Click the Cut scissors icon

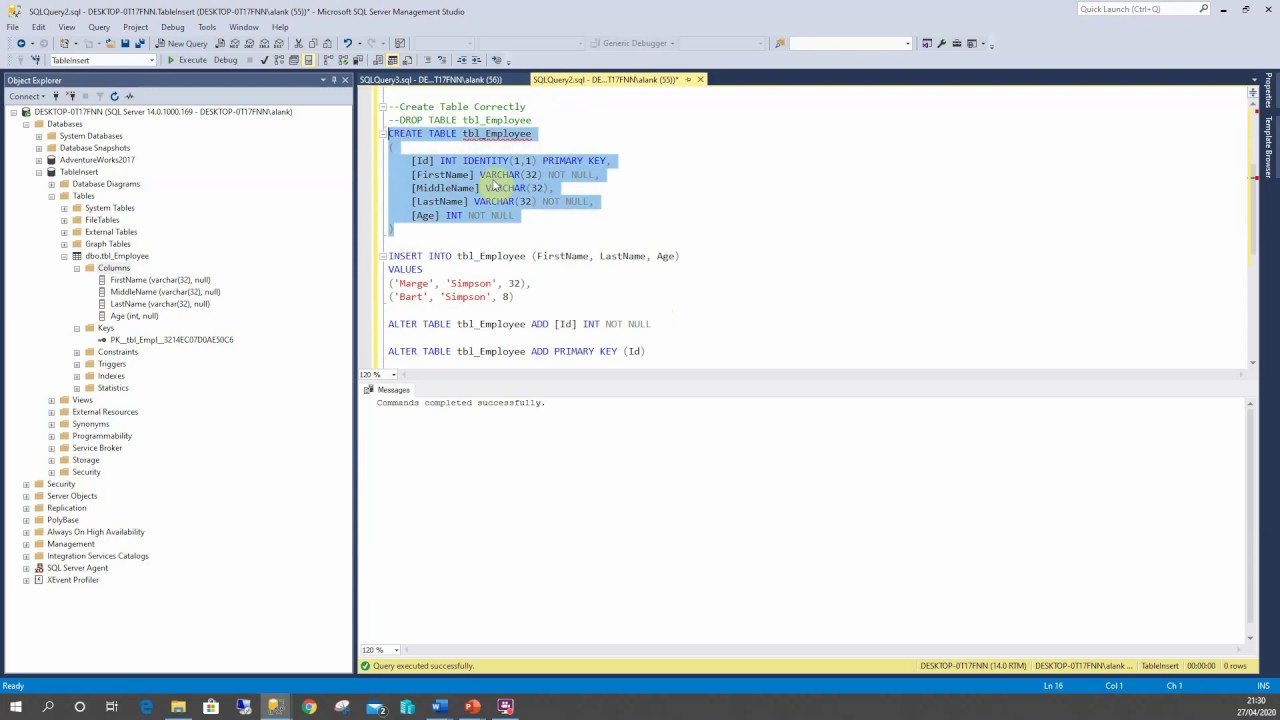(x=298, y=43)
